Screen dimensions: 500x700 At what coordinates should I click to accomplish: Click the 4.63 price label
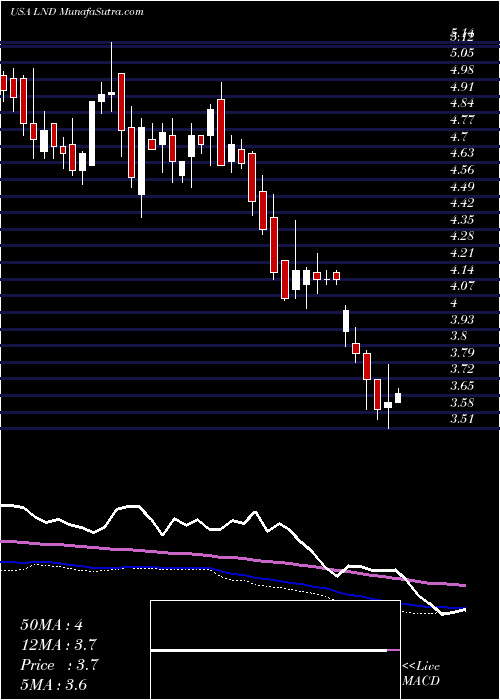click(462, 153)
